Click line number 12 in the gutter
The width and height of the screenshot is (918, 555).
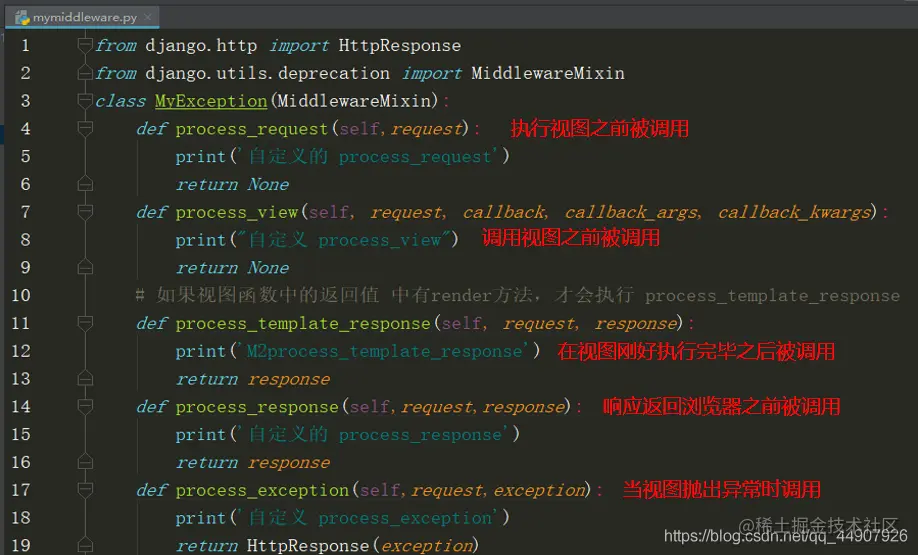click(x=20, y=351)
